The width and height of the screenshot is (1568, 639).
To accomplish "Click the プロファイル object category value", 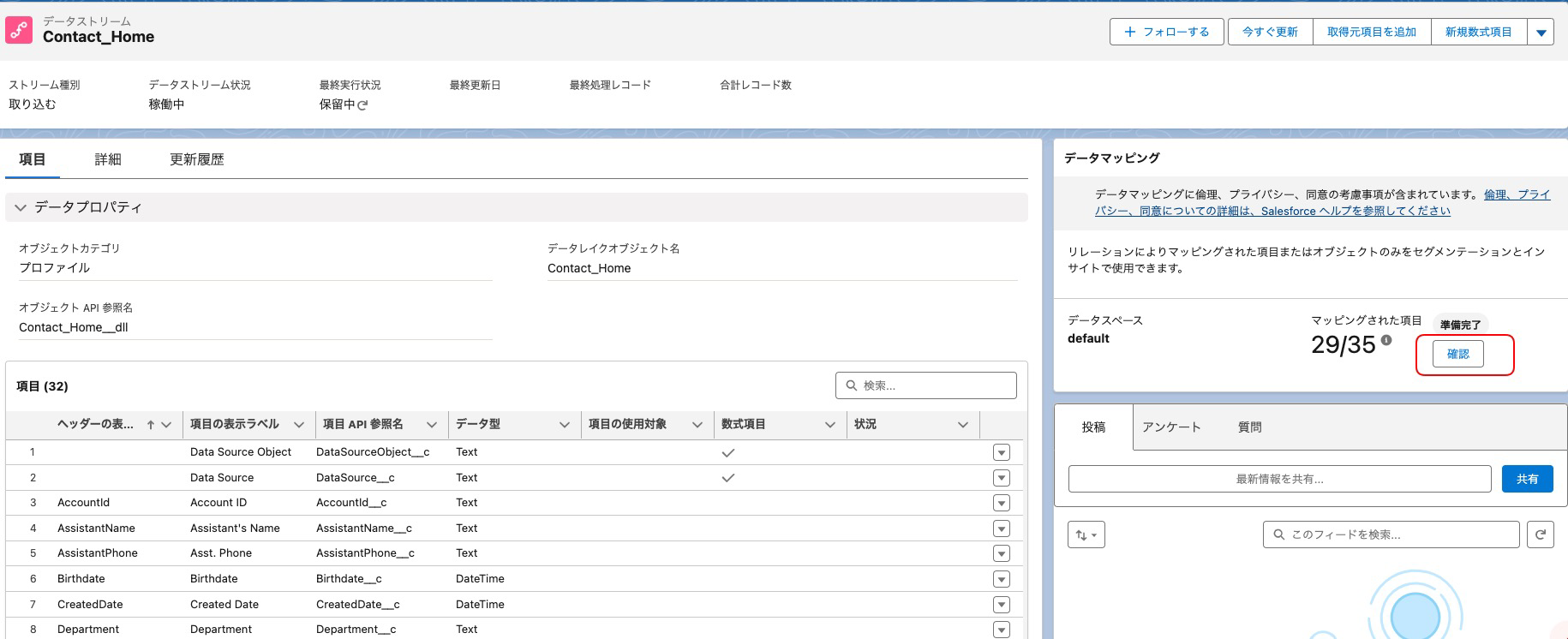I will click(54, 268).
